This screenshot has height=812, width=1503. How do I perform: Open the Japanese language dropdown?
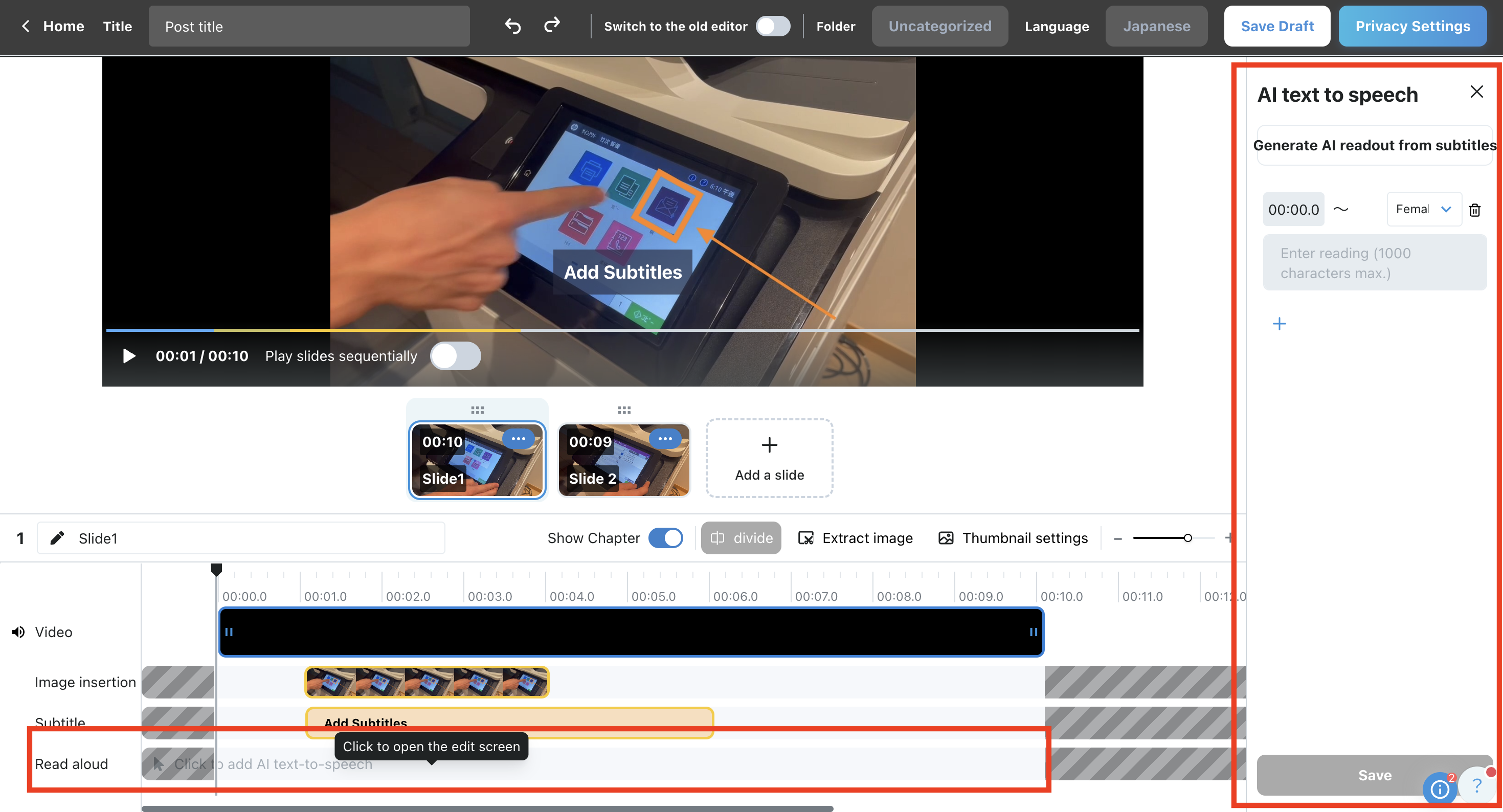(1156, 26)
